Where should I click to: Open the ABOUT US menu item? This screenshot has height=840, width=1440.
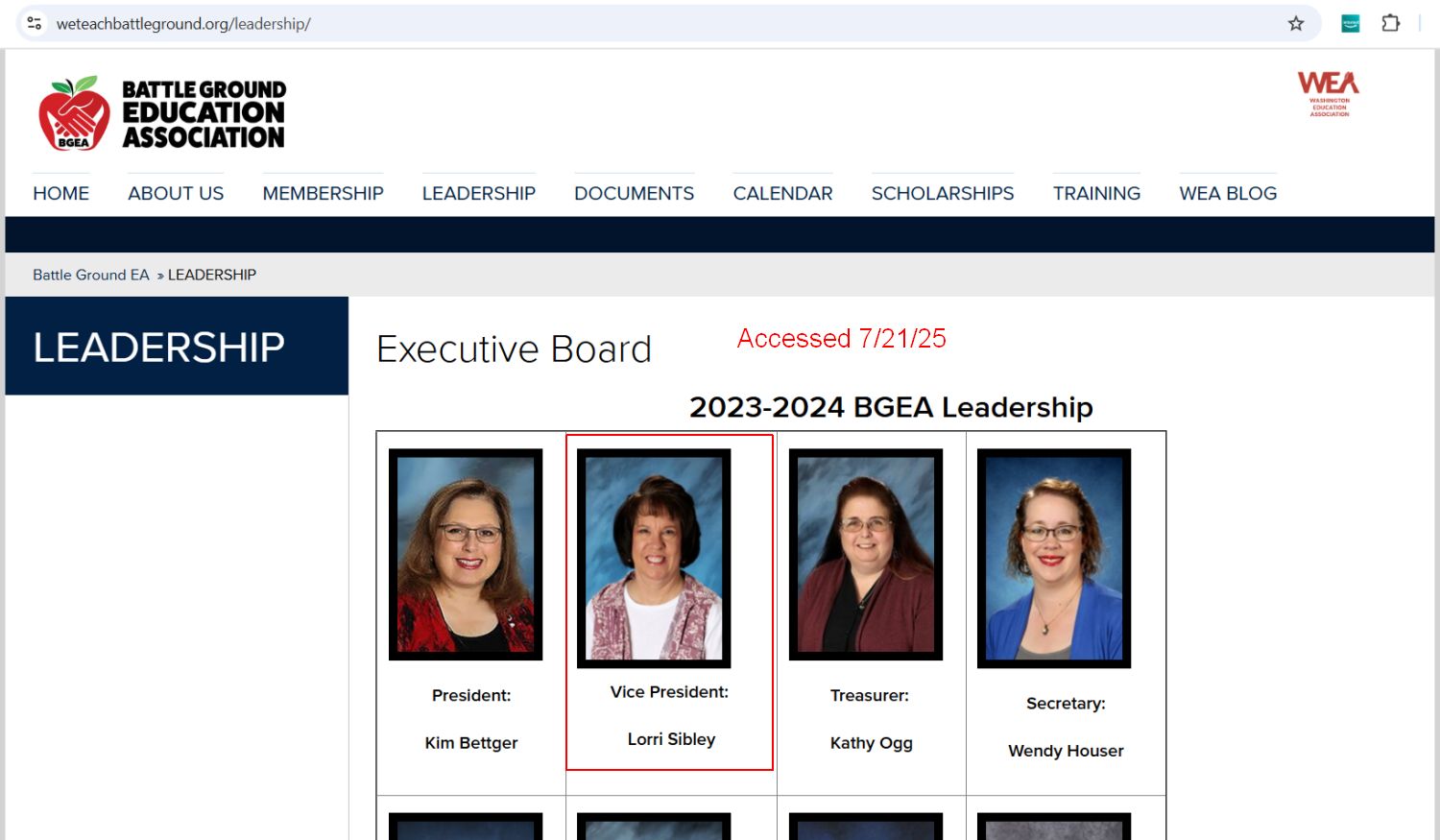pyautogui.click(x=176, y=193)
